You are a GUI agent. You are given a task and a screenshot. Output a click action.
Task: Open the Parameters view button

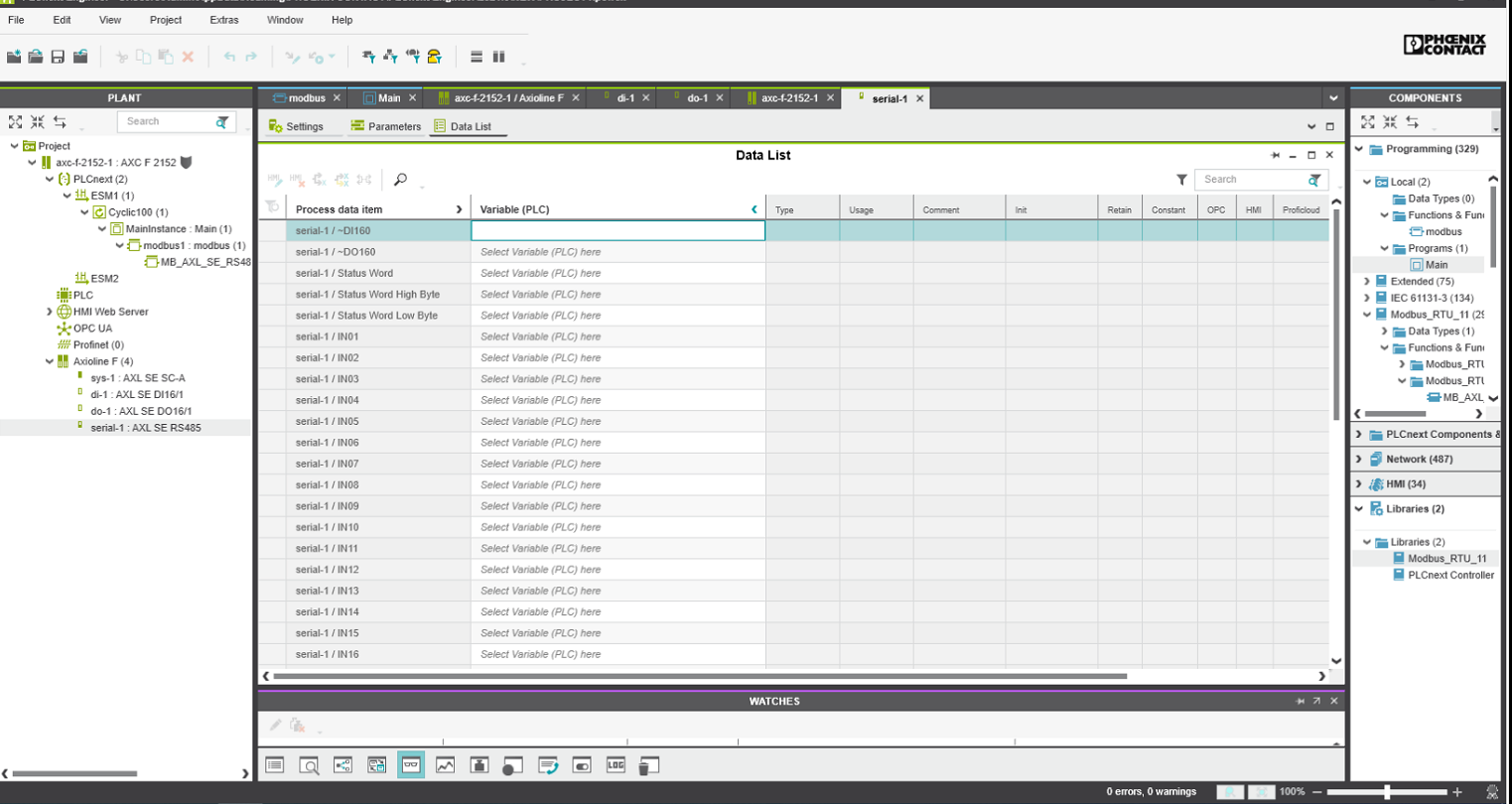pyautogui.click(x=385, y=126)
